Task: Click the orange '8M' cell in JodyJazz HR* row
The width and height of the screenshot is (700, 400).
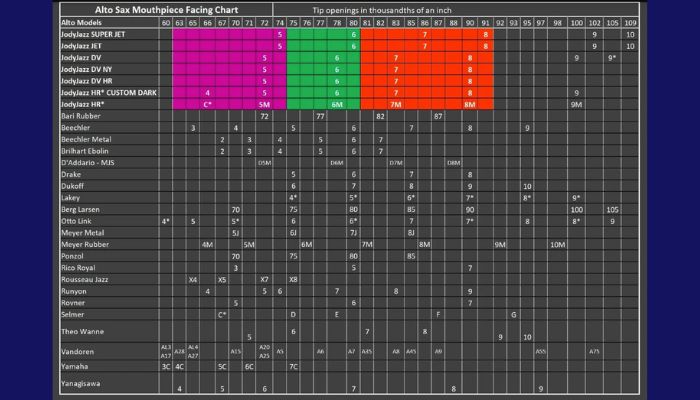Action: (470, 104)
